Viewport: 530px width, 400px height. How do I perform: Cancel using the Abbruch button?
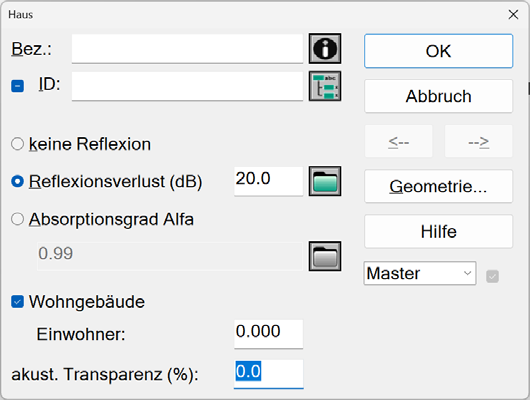click(x=438, y=96)
